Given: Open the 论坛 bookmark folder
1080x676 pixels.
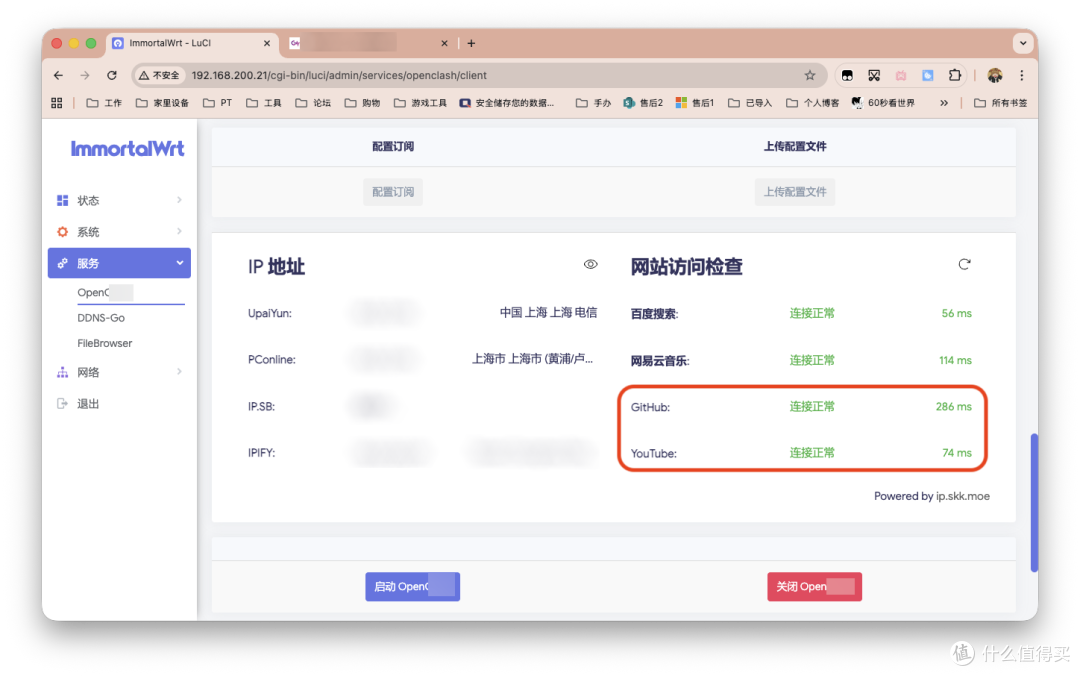Looking at the screenshot, I should [x=313, y=103].
